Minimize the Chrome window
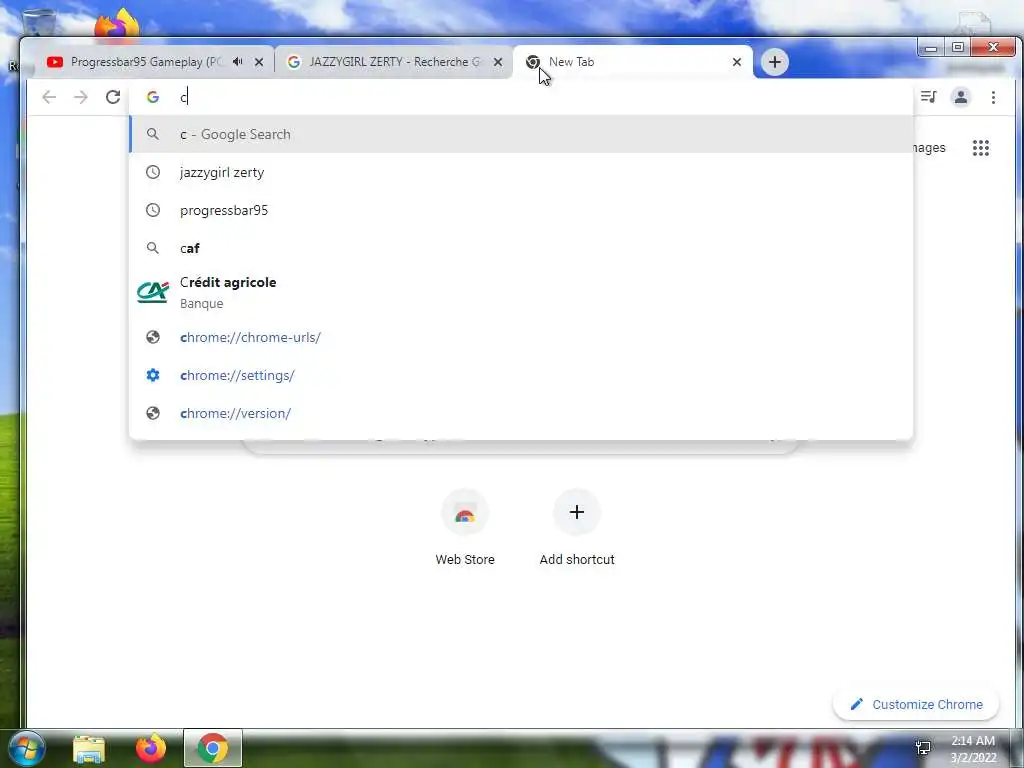 [931, 48]
